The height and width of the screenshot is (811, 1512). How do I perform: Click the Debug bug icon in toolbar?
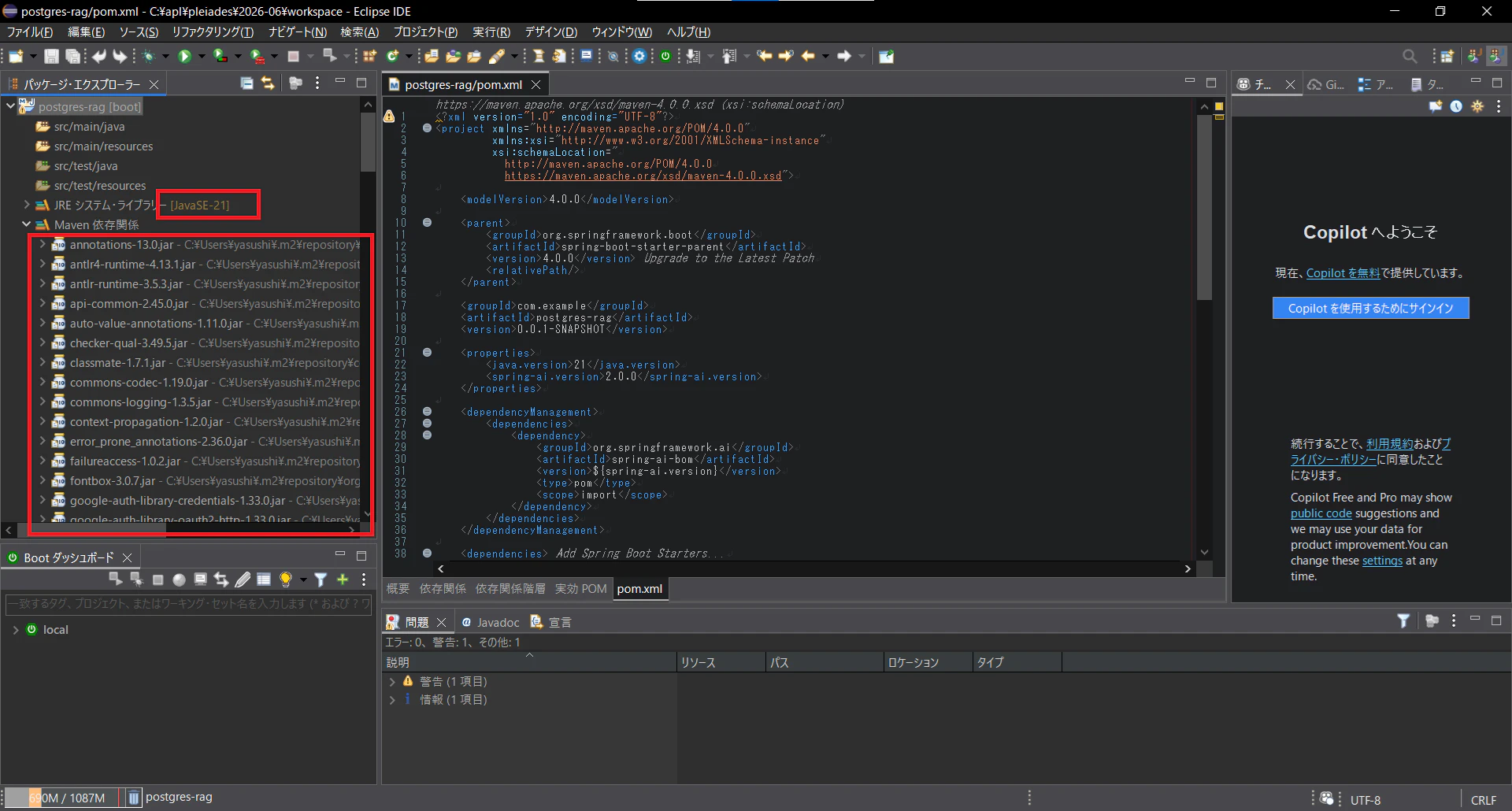149,56
